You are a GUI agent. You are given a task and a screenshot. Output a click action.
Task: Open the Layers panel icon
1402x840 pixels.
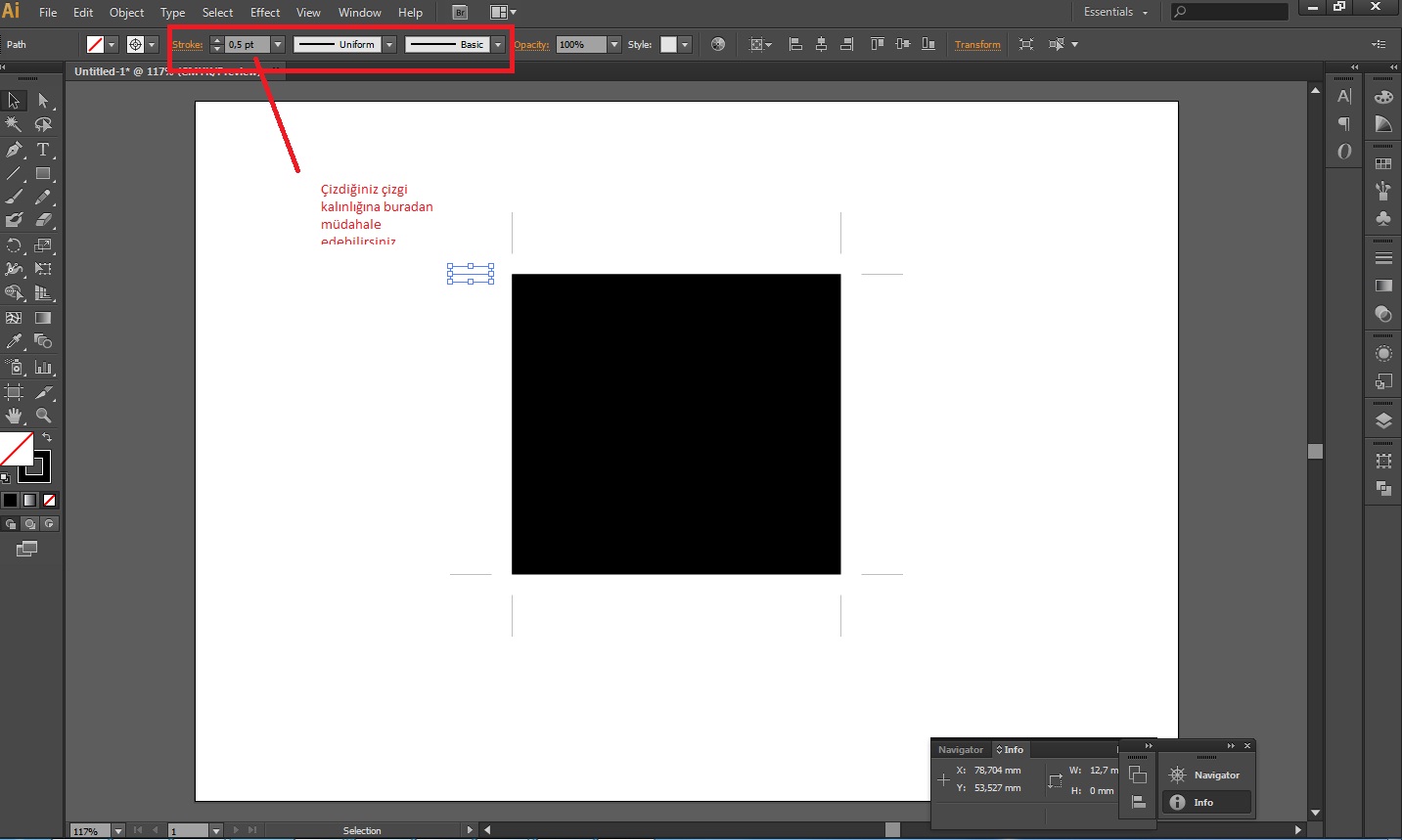point(1383,421)
